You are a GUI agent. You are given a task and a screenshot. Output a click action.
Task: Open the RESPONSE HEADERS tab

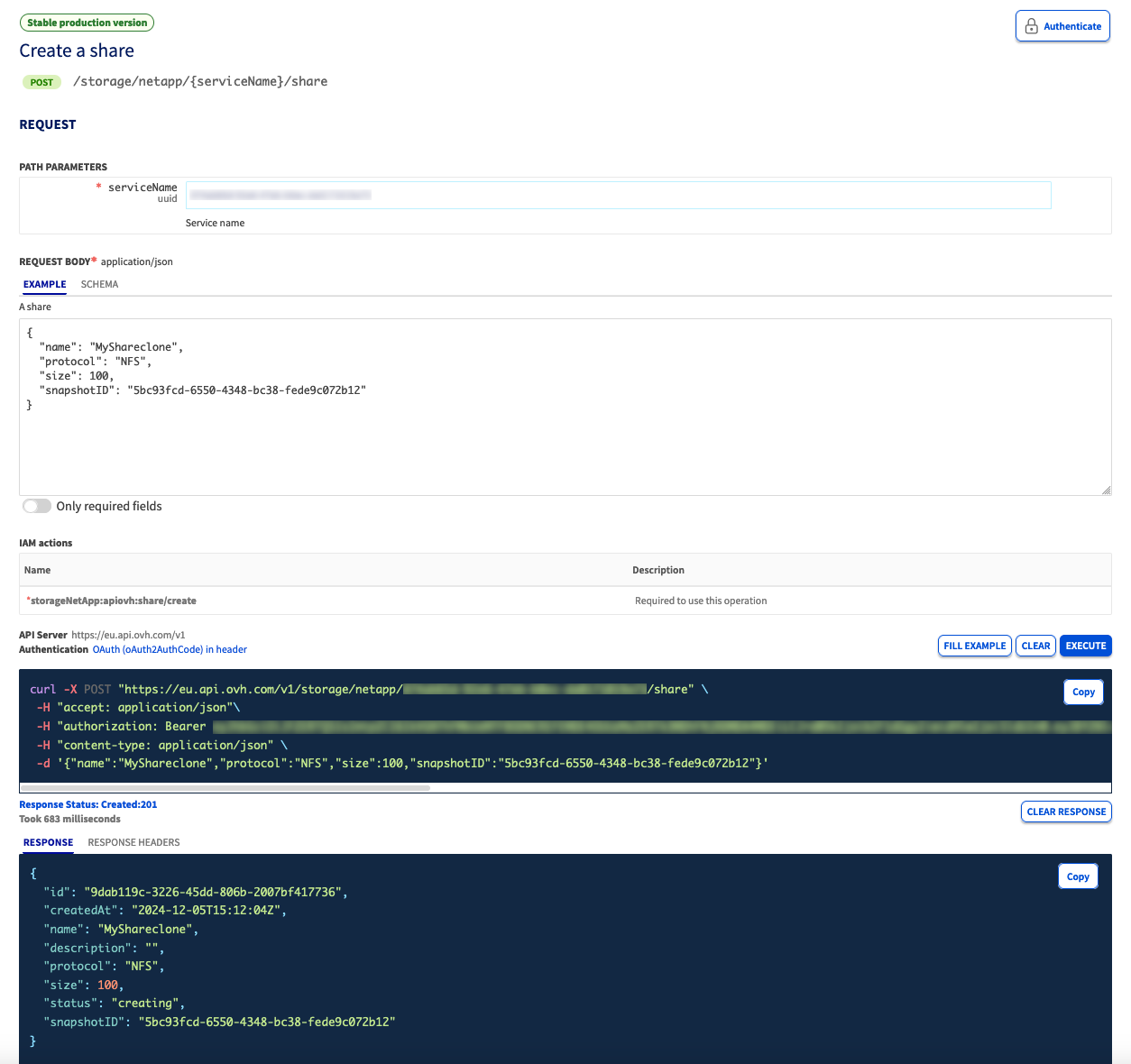(133, 842)
